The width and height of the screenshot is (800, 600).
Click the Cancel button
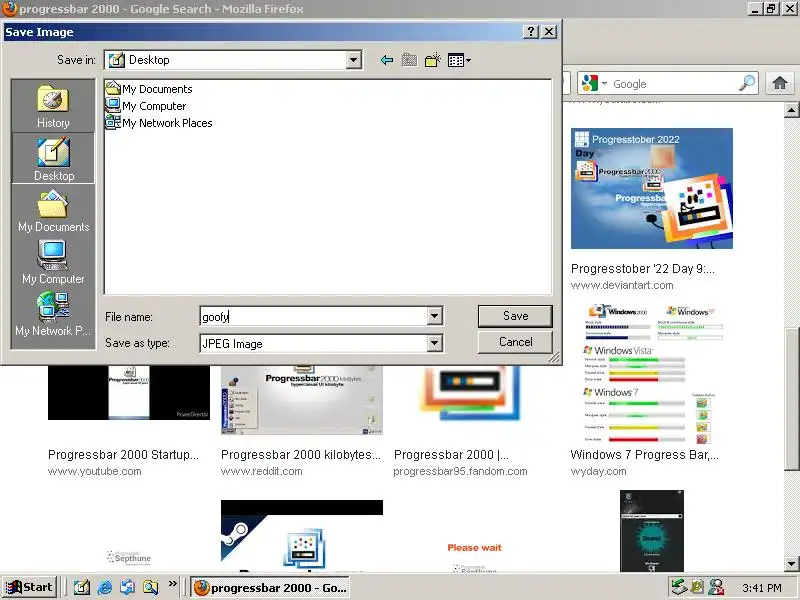515,342
